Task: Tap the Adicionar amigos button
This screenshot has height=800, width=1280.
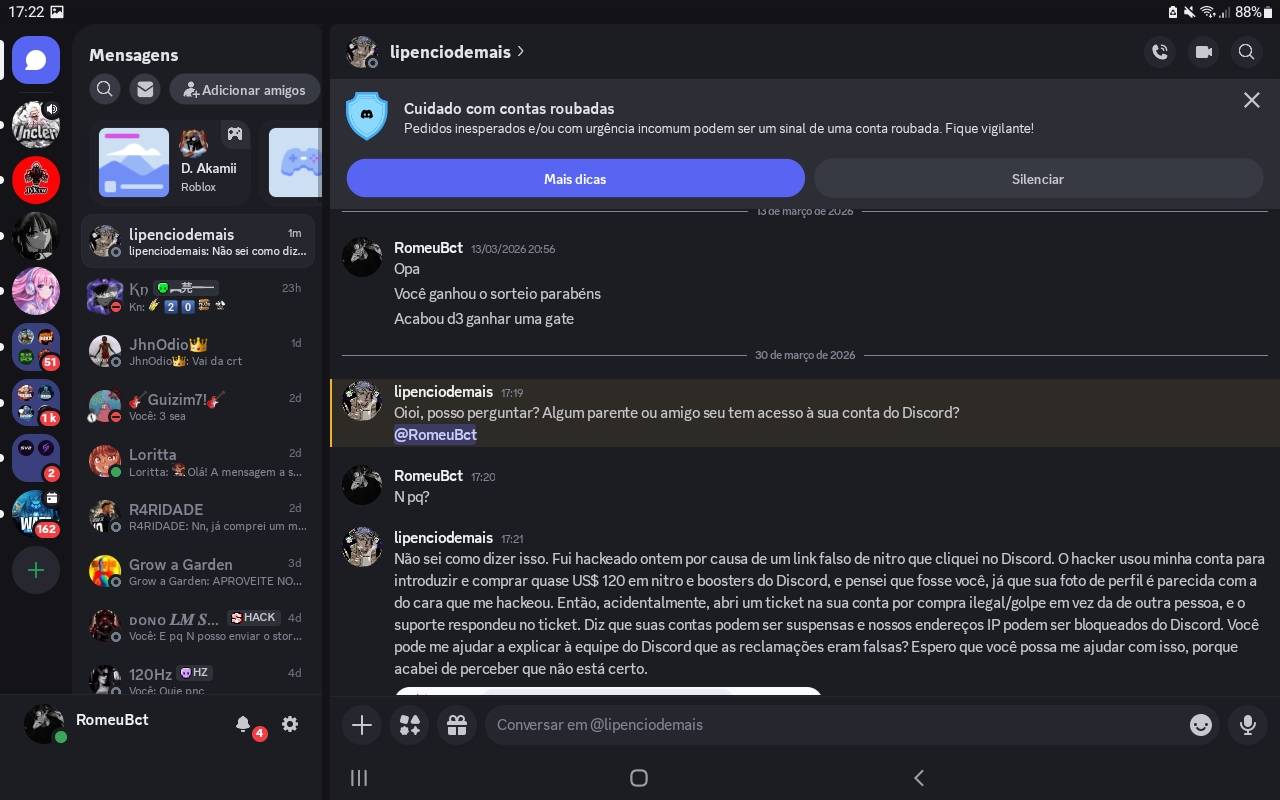Action: (244, 89)
